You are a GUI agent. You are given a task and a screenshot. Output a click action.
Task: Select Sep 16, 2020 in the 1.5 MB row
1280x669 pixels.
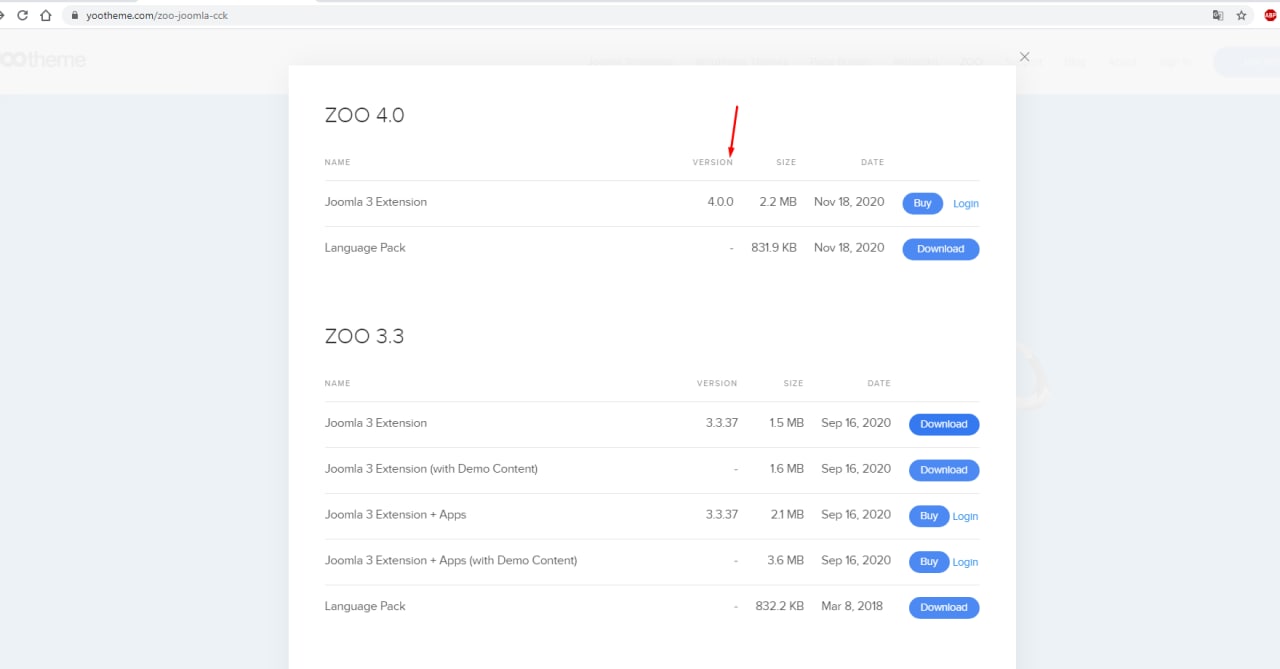pyautogui.click(x=856, y=423)
